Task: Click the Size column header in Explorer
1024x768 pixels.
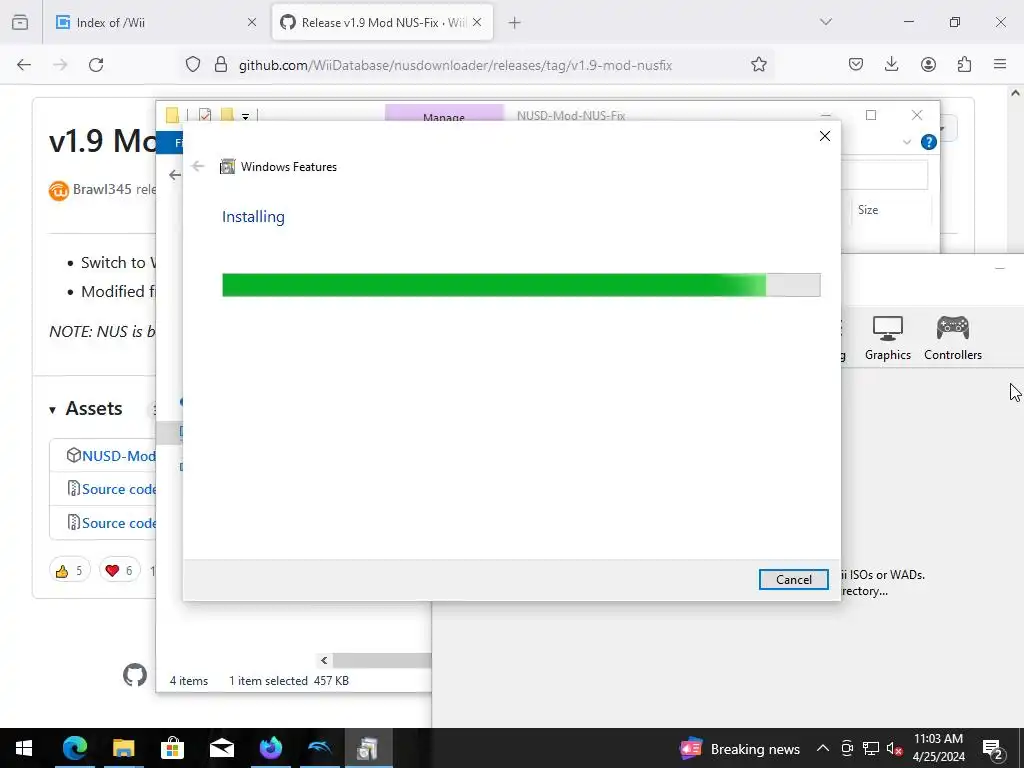Action: (x=868, y=210)
